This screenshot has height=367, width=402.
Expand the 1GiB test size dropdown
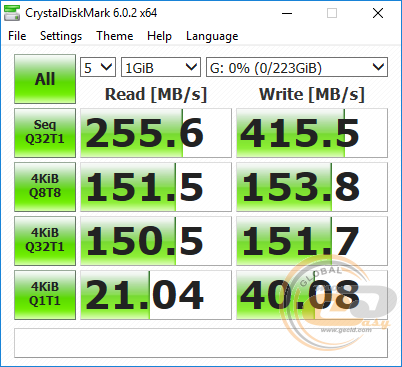161,68
